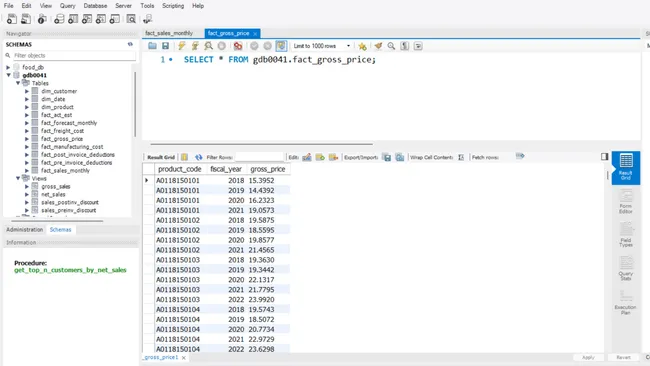Toggle display of invisible characters
Screen dimensions: 650x366
405,46
